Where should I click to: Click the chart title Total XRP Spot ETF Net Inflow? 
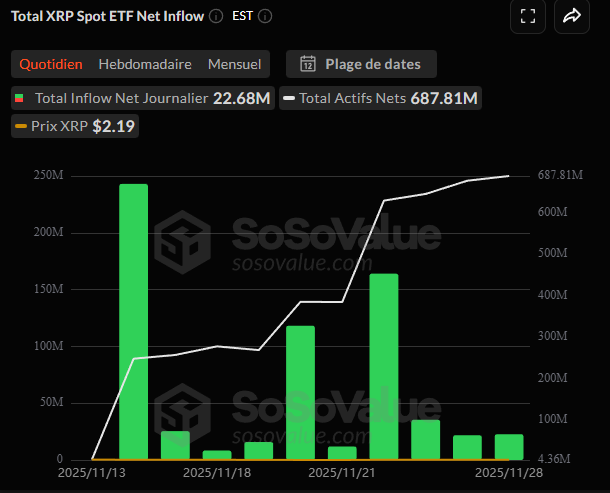point(106,16)
